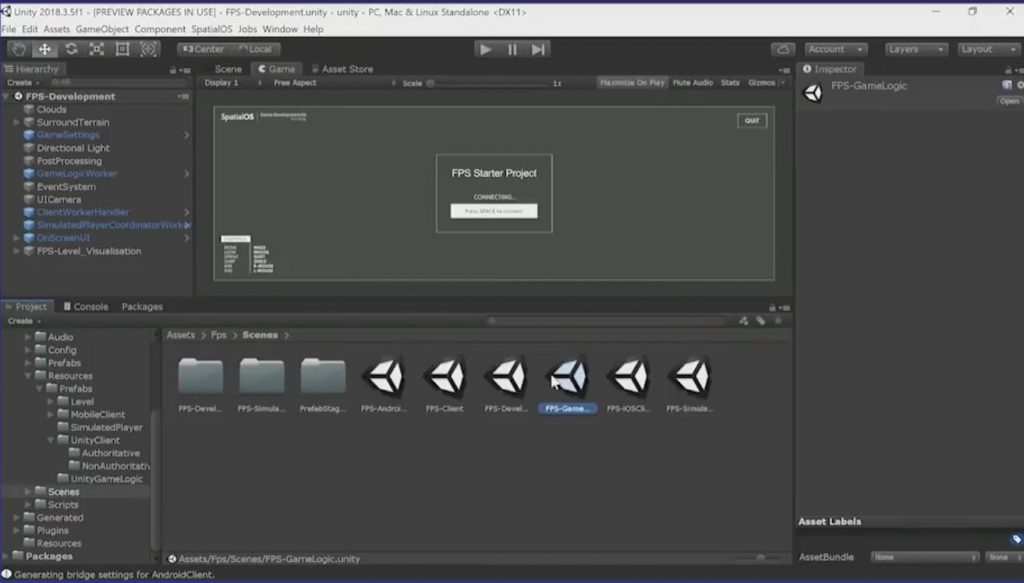Adjust the Game view Scale slider
1024x583 pixels.
click(x=487, y=84)
